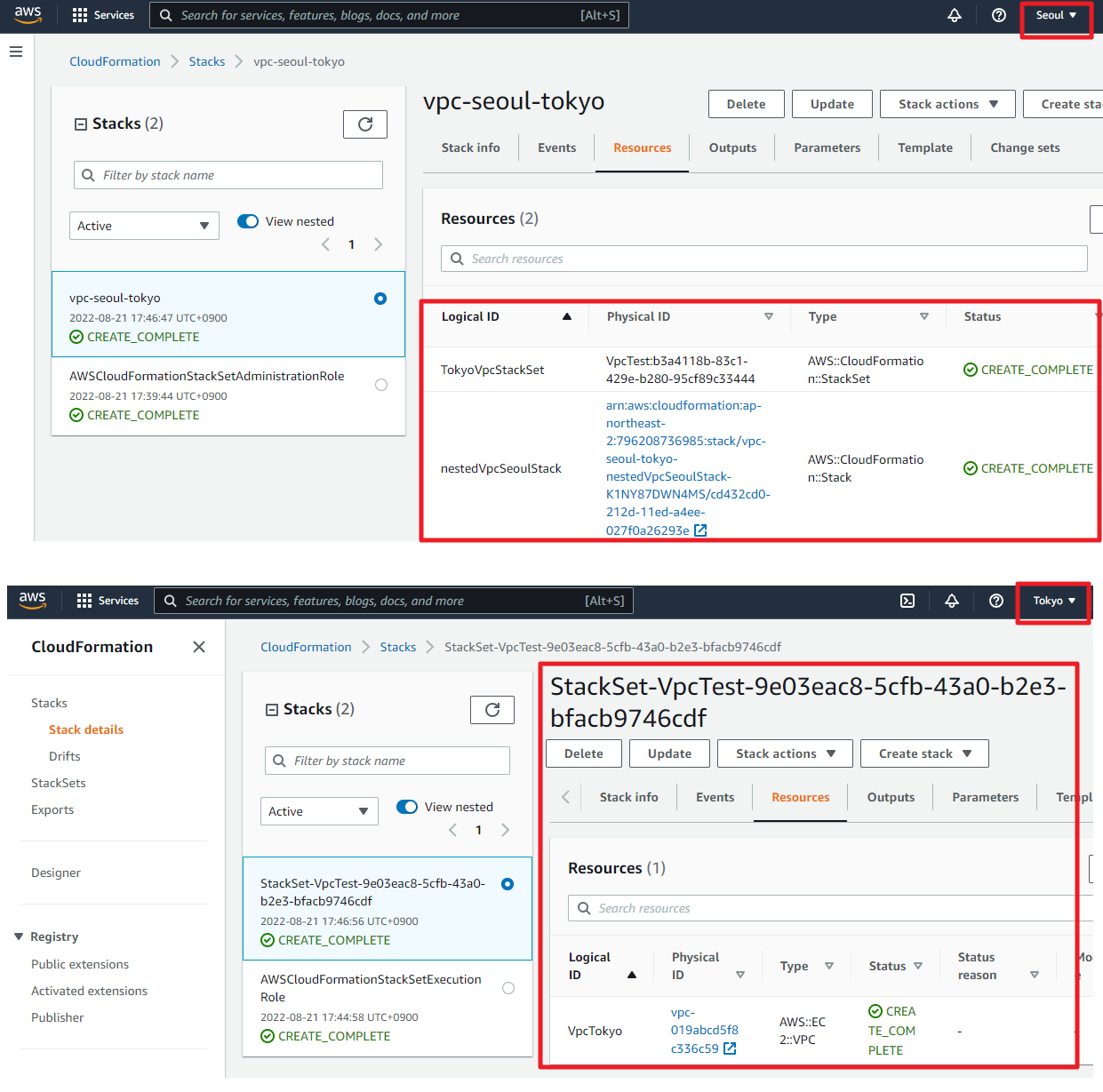The image size is (1103, 1092).
Task: Go to previous stacks page in Seoul console
Action: click(x=325, y=244)
